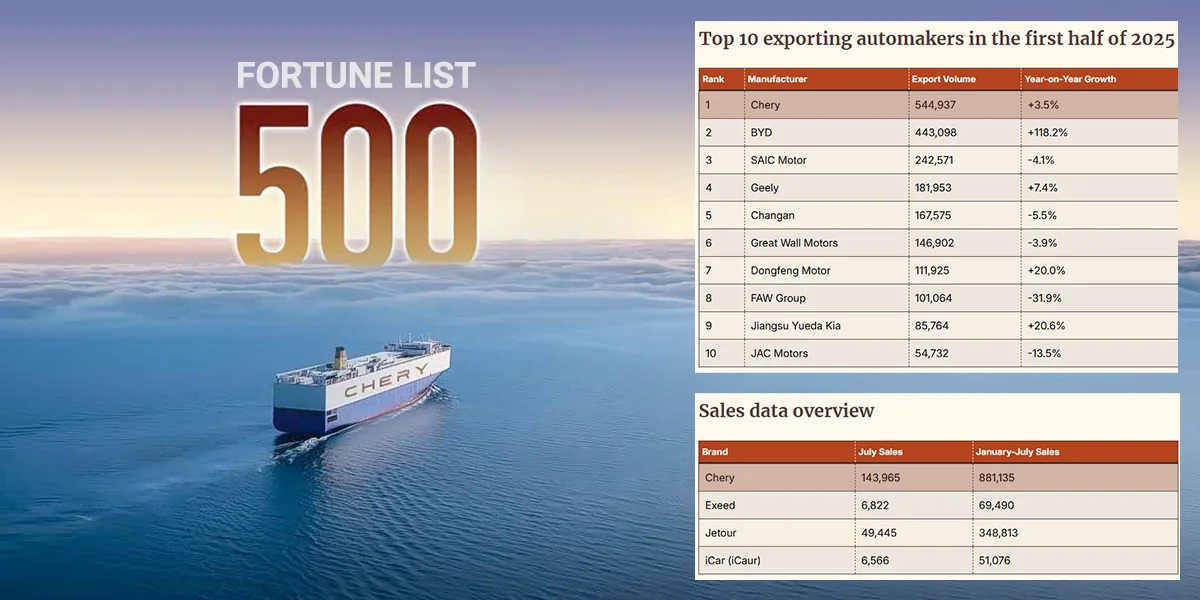Pick the "+118.2%" growth value
Screen dimensions: 1200x600
[1046, 132]
